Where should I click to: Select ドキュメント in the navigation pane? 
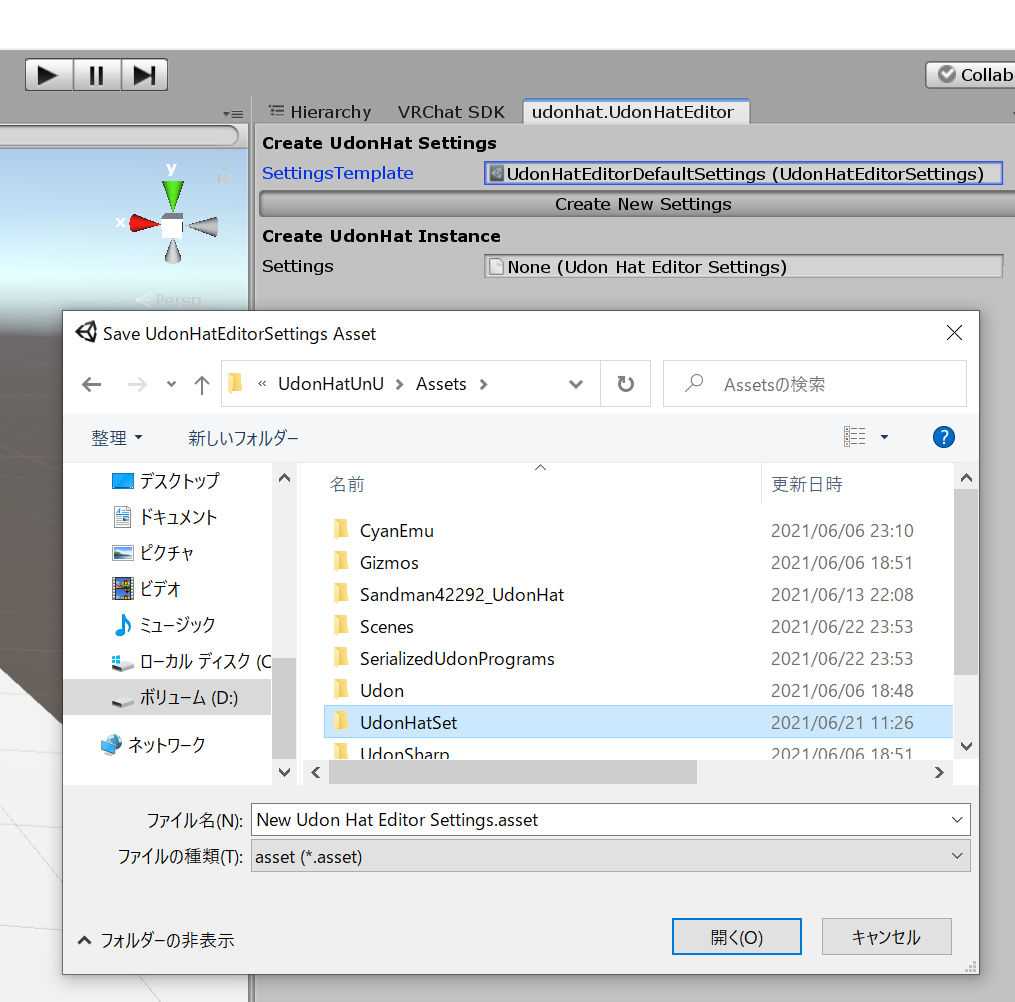click(x=165, y=517)
